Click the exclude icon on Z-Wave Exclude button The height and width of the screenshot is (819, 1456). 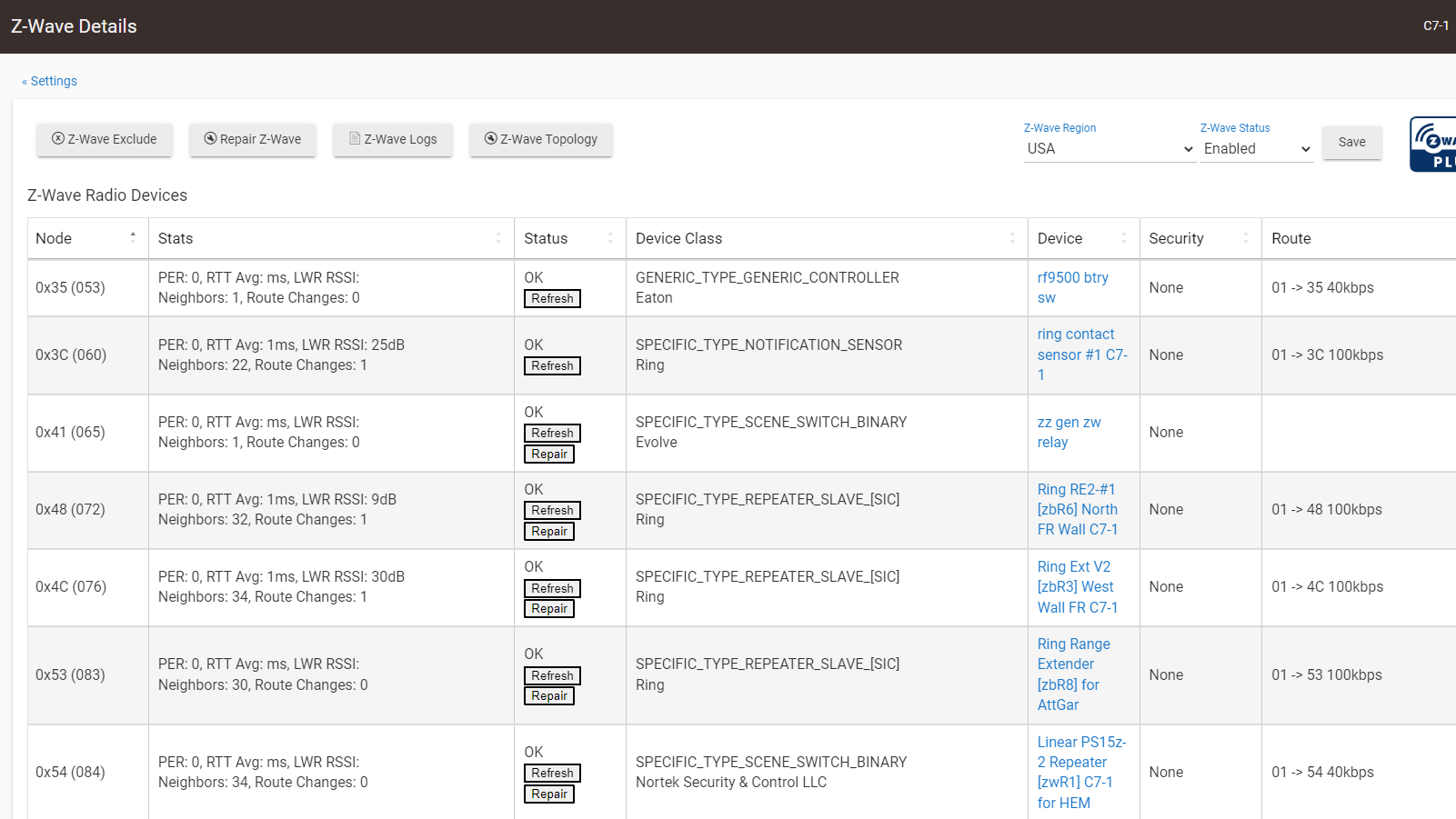[x=56, y=139]
